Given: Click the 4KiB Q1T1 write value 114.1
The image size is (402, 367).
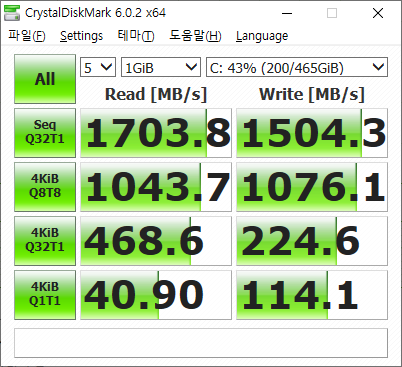Looking at the screenshot, I should click(x=312, y=295).
